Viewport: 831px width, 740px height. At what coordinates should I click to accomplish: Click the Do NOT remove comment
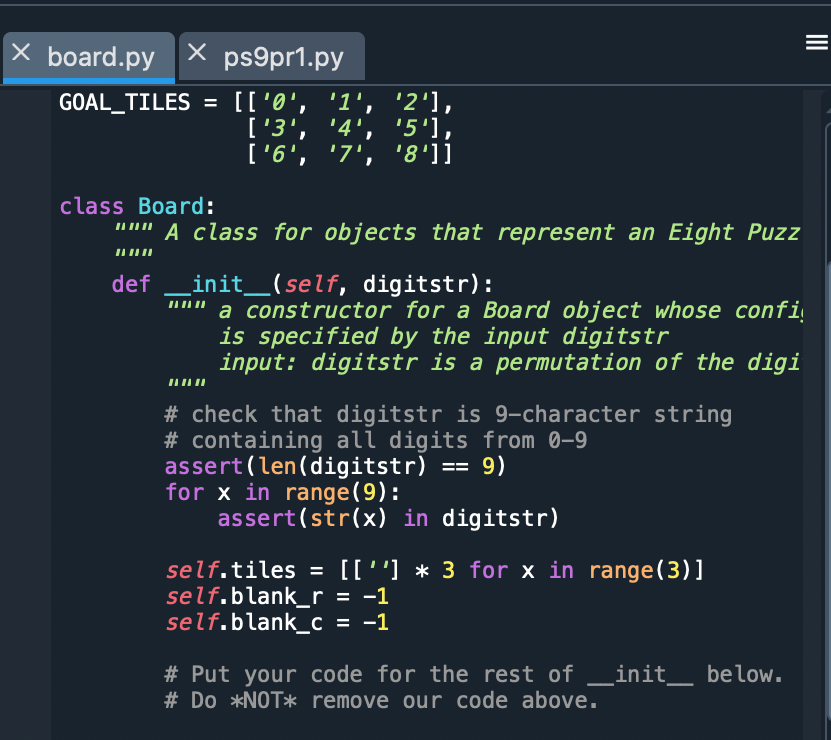380,700
